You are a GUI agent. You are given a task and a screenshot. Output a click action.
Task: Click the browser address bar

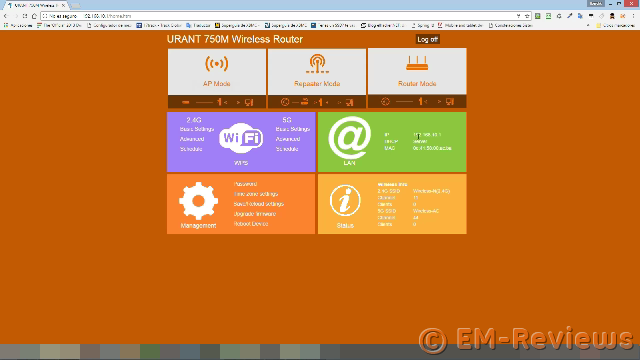click(x=282, y=16)
